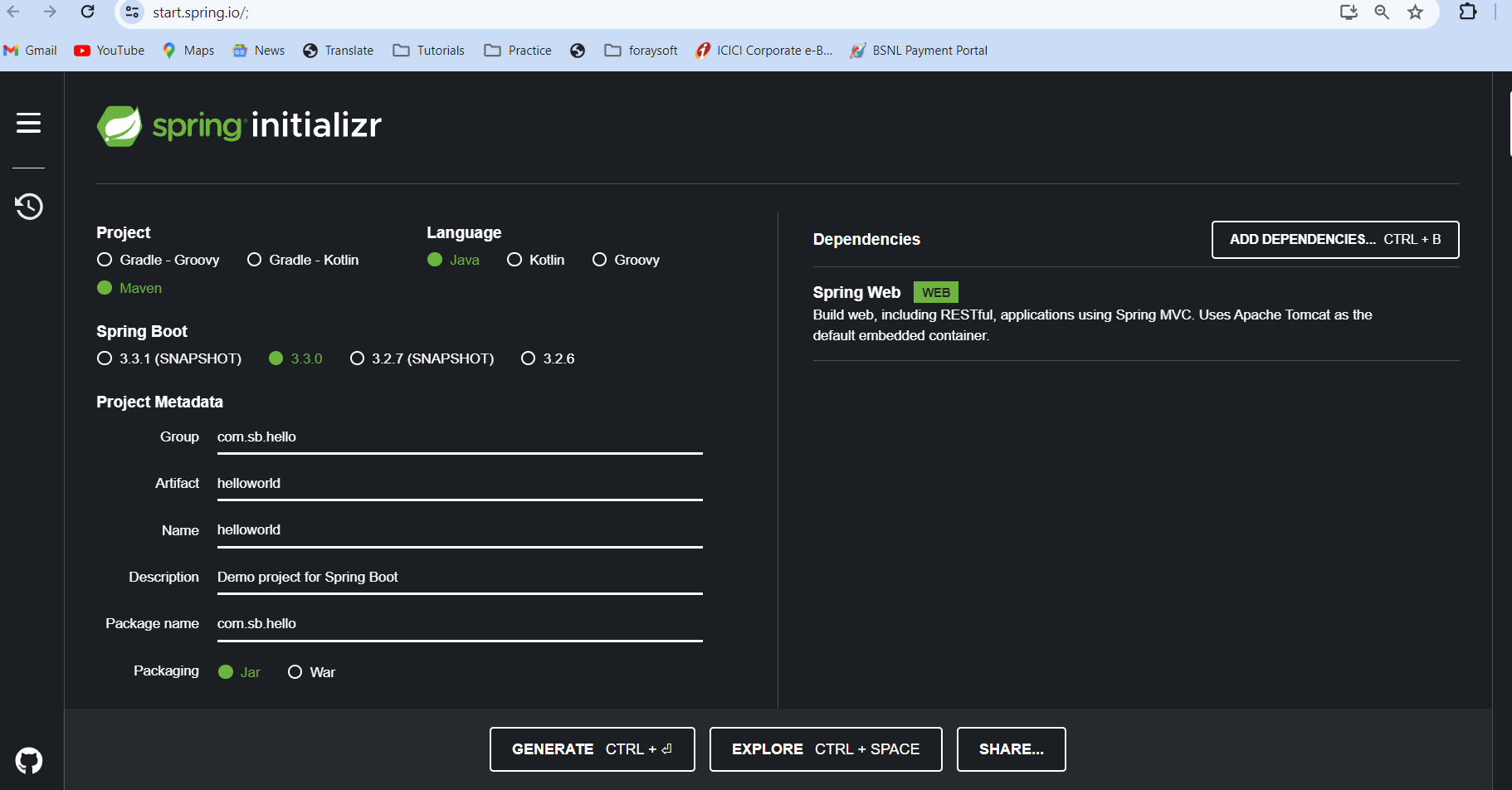The width and height of the screenshot is (1512, 790).
Task: Open the foraysoft bookmark folder
Action: tap(641, 51)
